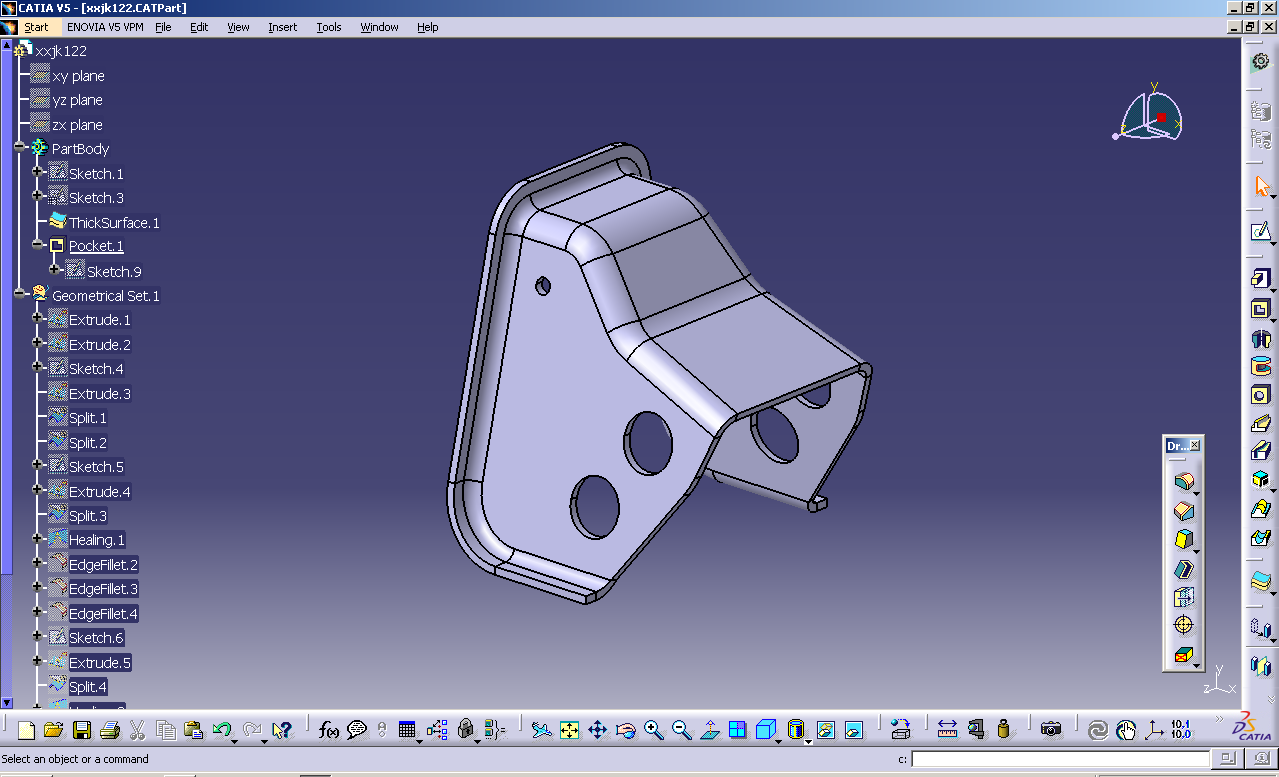Expand the Sketch.1 node in the tree
1279x777 pixels.
point(37,172)
